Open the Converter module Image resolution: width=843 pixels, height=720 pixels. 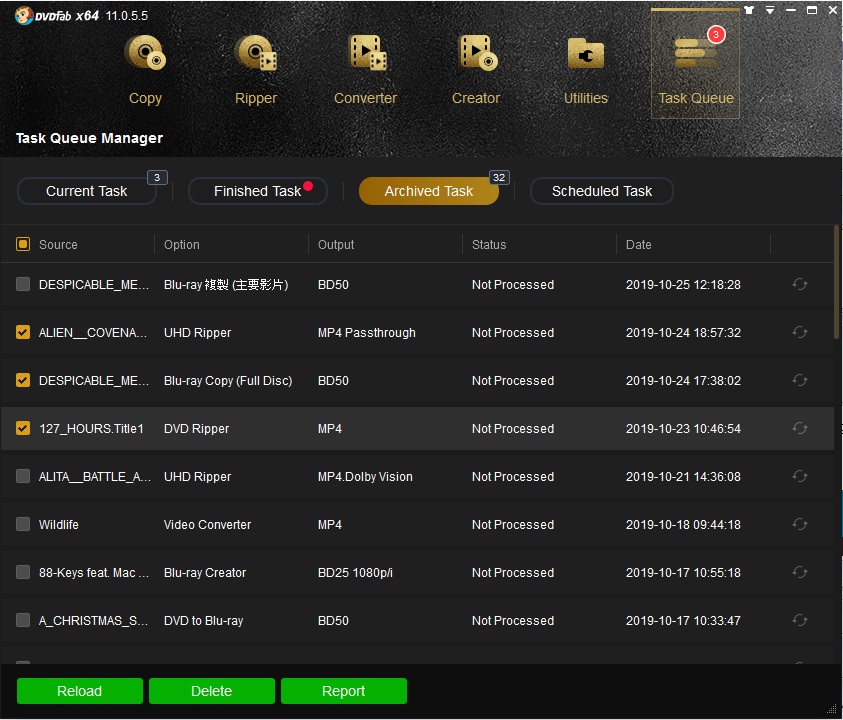coord(366,70)
